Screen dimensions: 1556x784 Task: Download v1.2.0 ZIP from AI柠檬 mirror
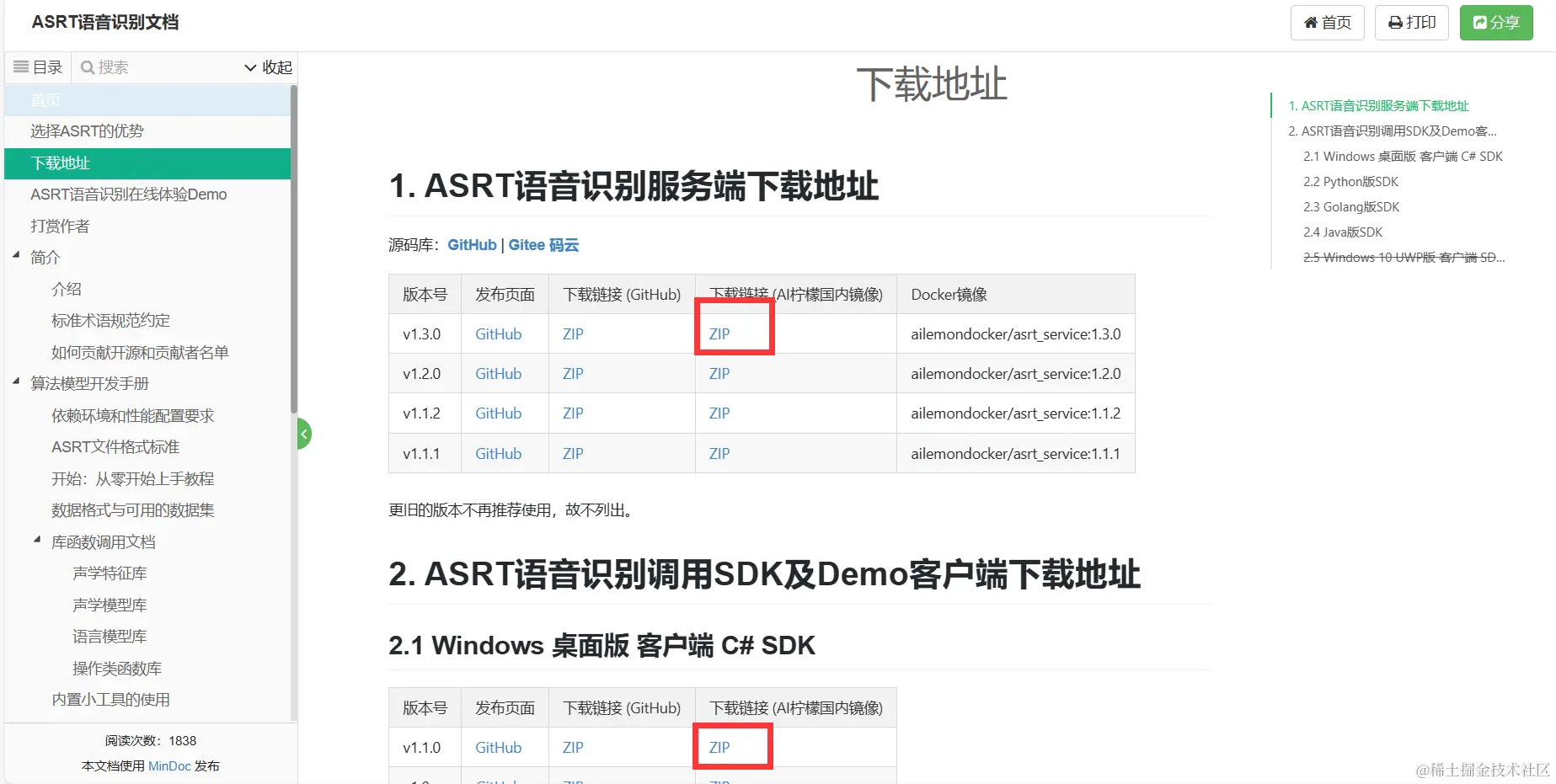point(719,374)
